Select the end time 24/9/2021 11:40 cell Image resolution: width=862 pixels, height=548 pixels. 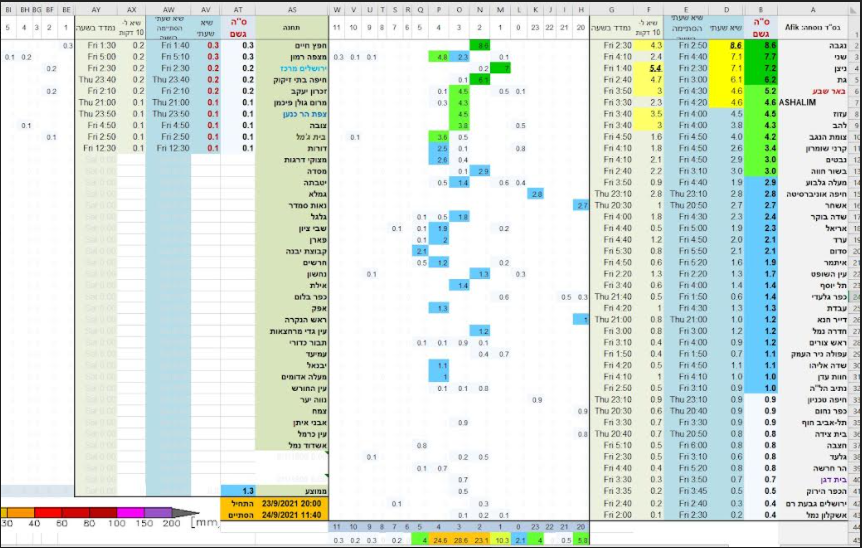coord(291,514)
